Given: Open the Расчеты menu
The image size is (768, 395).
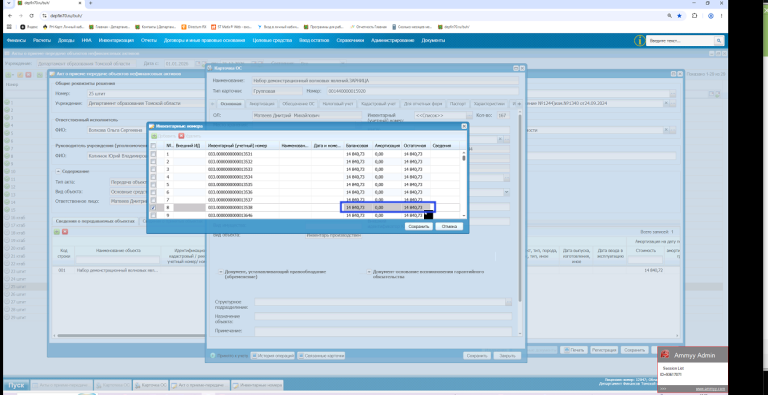Looking at the screenshot, I should point(42,40).
